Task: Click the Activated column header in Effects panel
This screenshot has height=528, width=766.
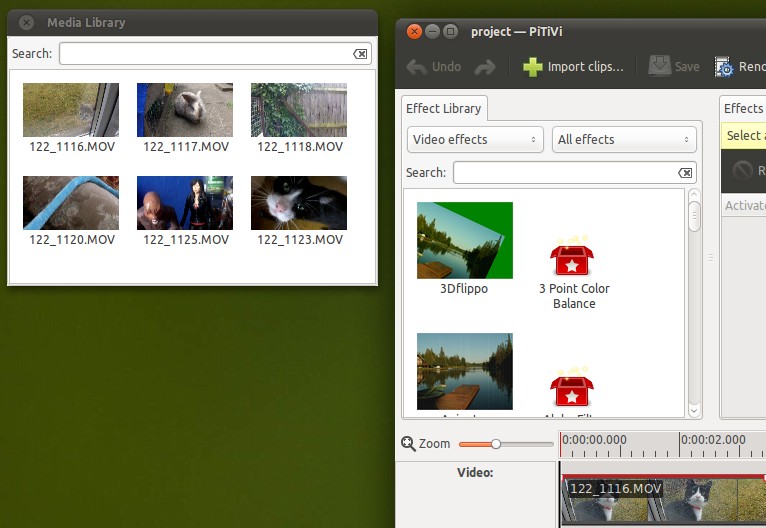Action: (744, 206)
